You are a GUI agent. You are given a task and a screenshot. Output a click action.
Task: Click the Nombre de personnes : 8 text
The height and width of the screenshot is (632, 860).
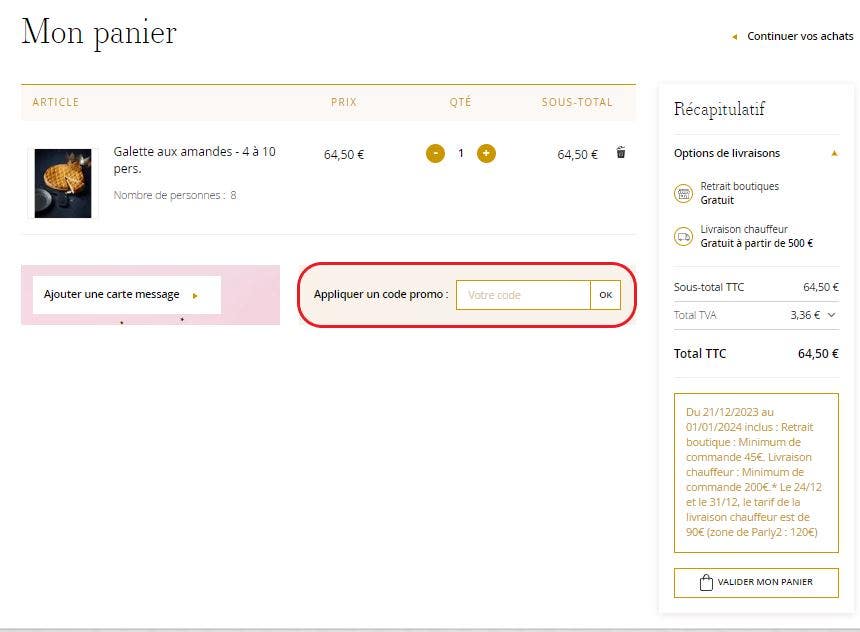(175, 195)
